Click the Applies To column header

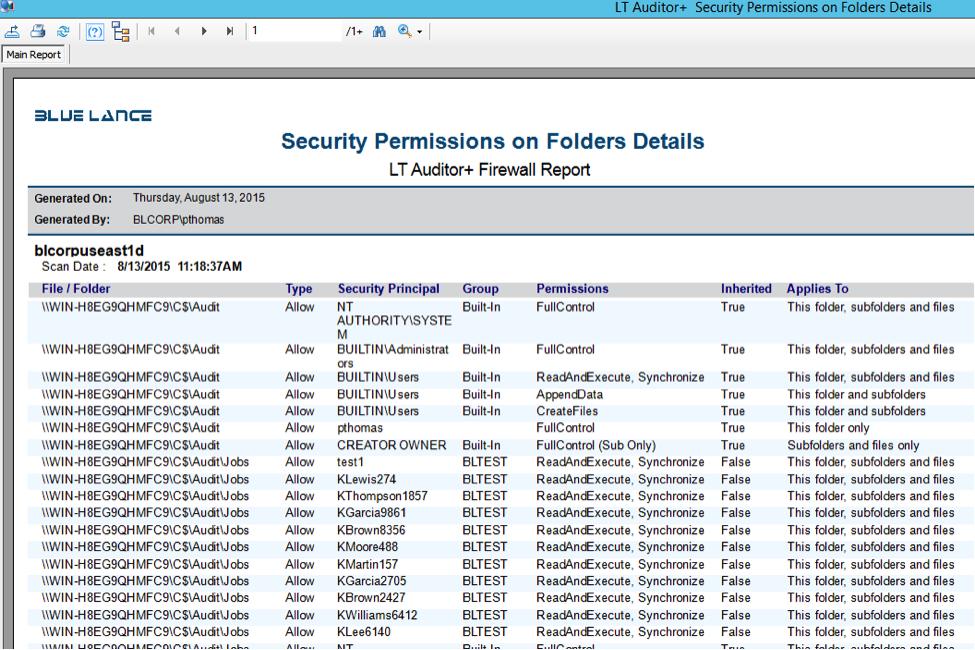(818, 289)
